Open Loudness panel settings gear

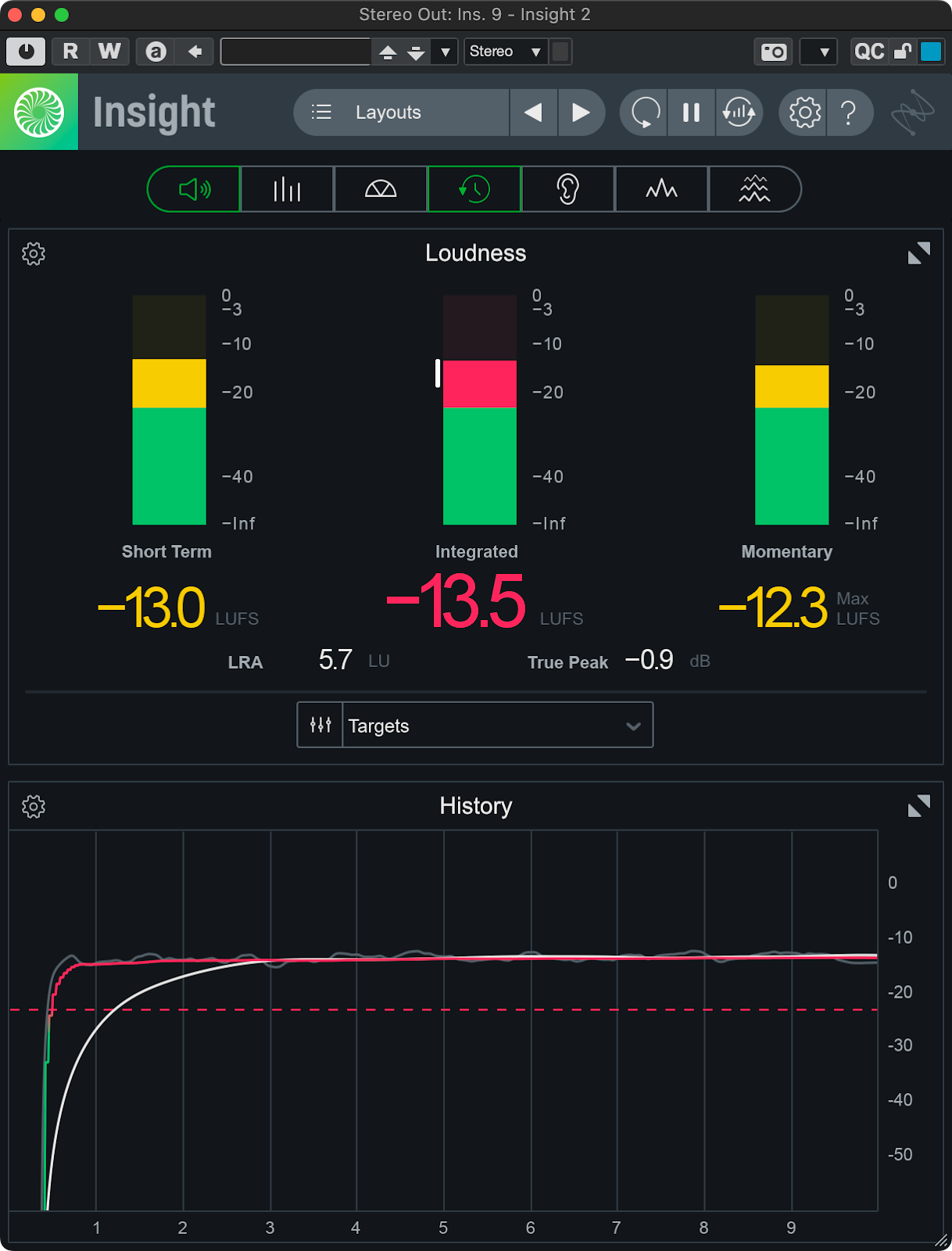(x=34, y=253)
